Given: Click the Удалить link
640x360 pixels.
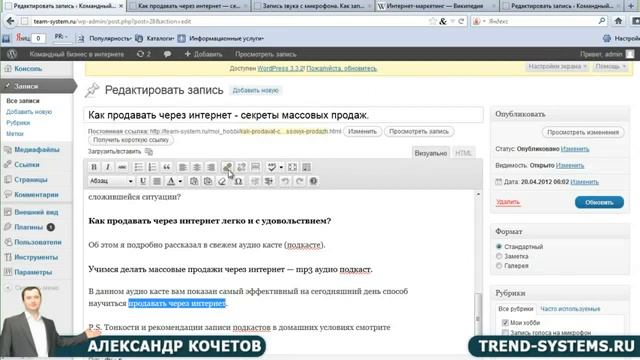Looking at the screenshot, I should [x=508, y=202].
